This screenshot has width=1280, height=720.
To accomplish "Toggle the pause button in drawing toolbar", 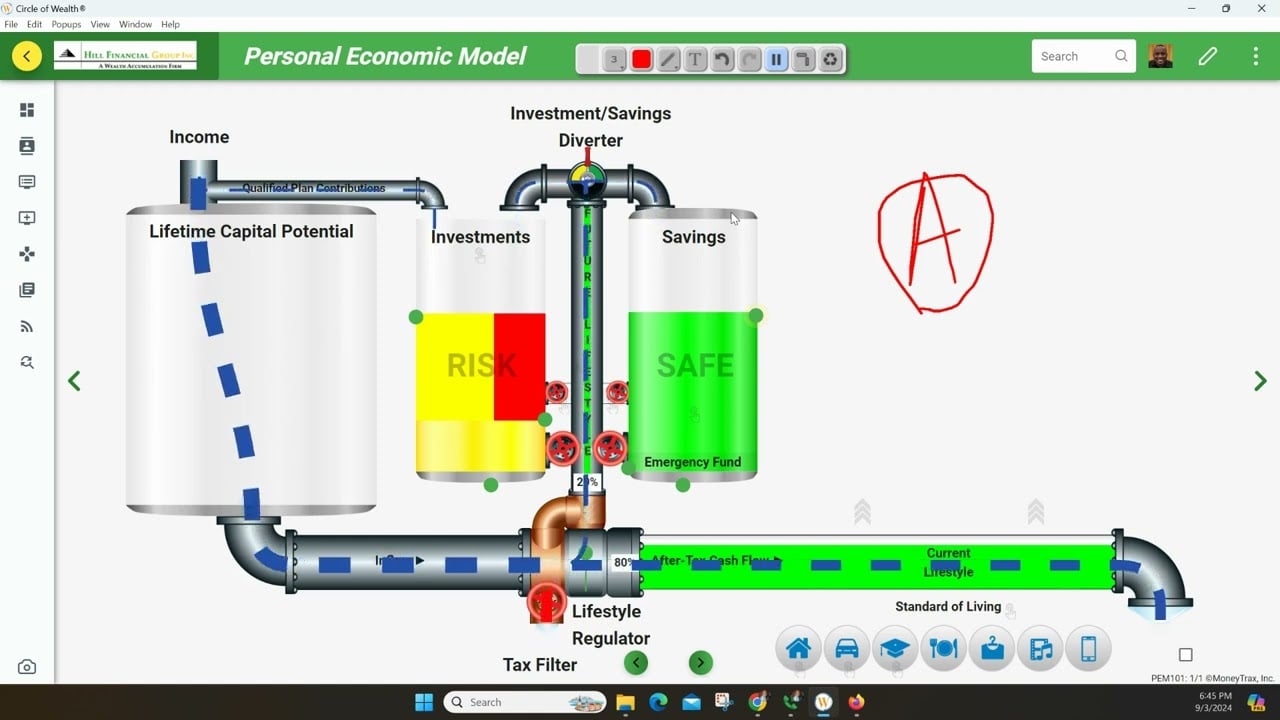I will point(776,59).
